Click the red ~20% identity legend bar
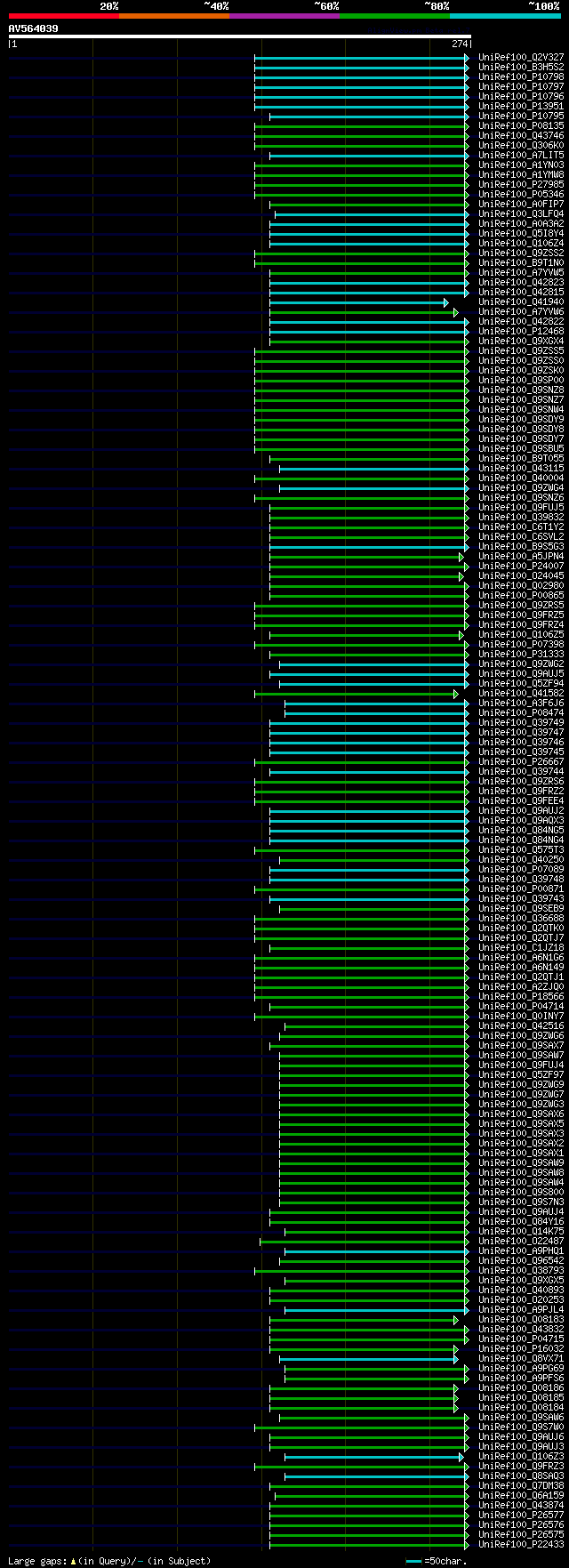 click(63, 16)
